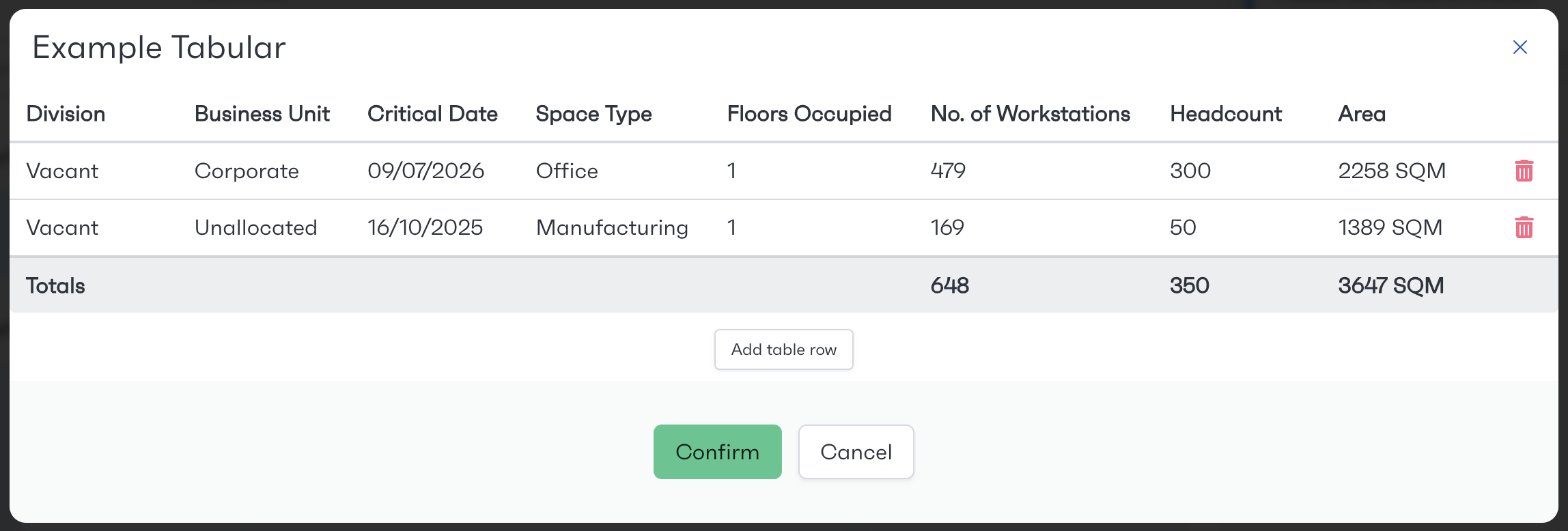Image resolution: width=1568 pixels, height=531 pixels.
Task: Close the Example Tabular dialog
Action: (1520, 47)
